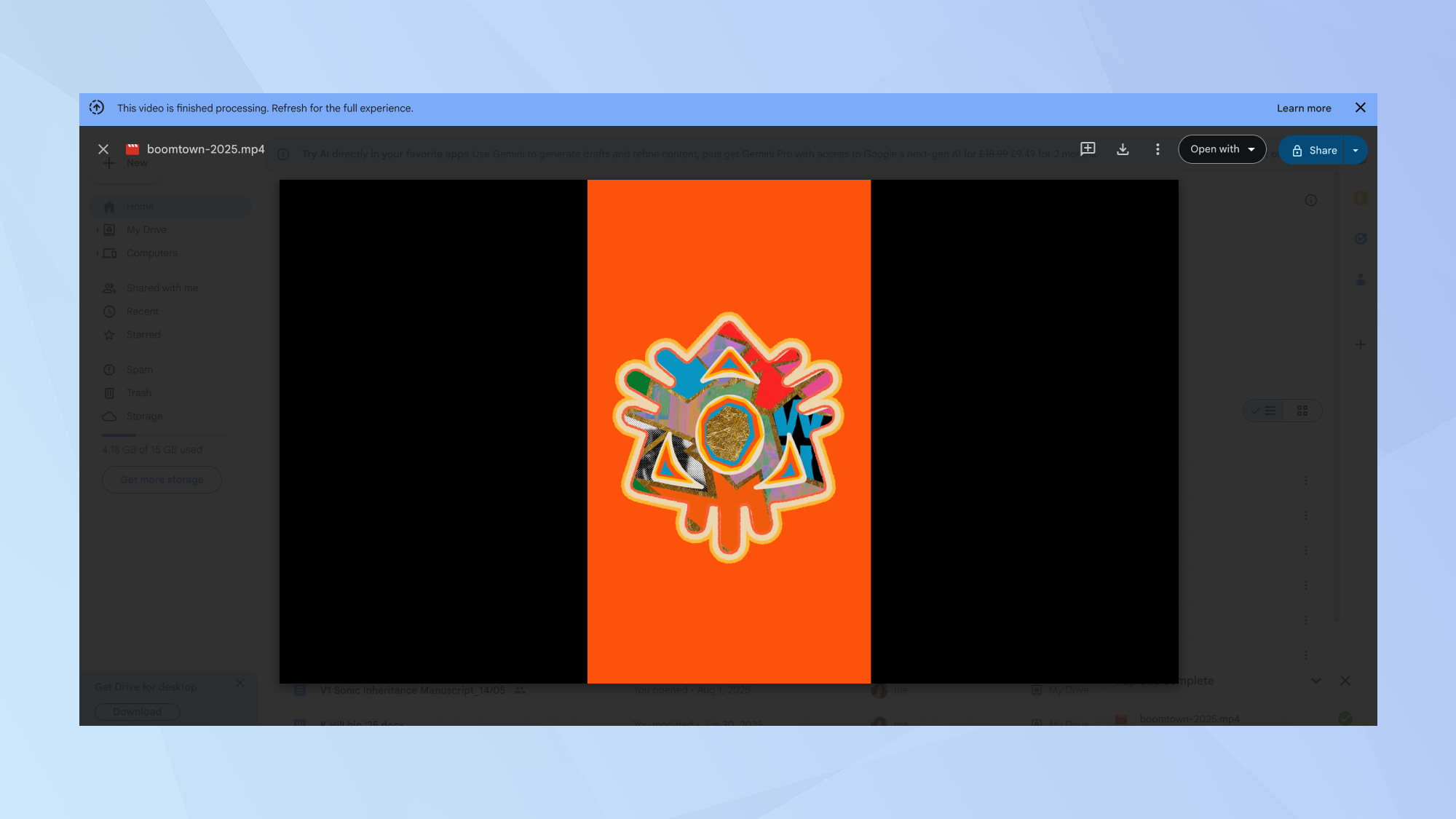
Task: Download the boomtown-2025.mp4 video
Action: 1123,149
